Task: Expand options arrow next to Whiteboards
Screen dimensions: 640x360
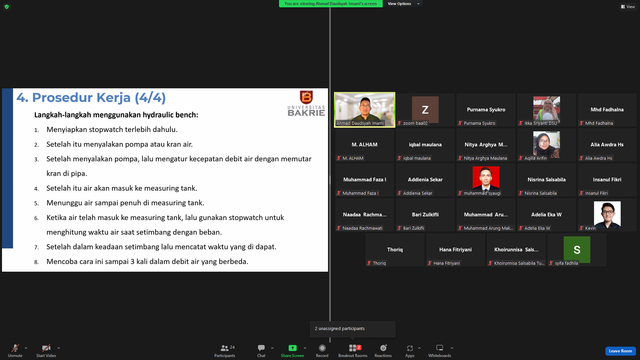Action: [452, 348]
